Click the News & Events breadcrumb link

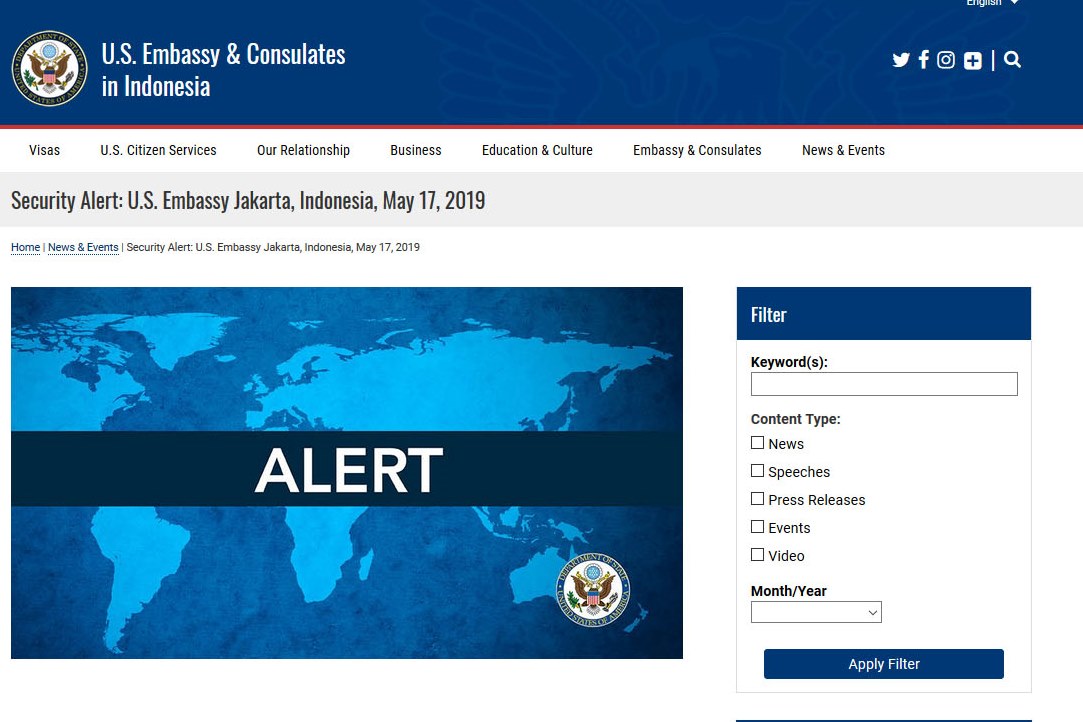83,247
